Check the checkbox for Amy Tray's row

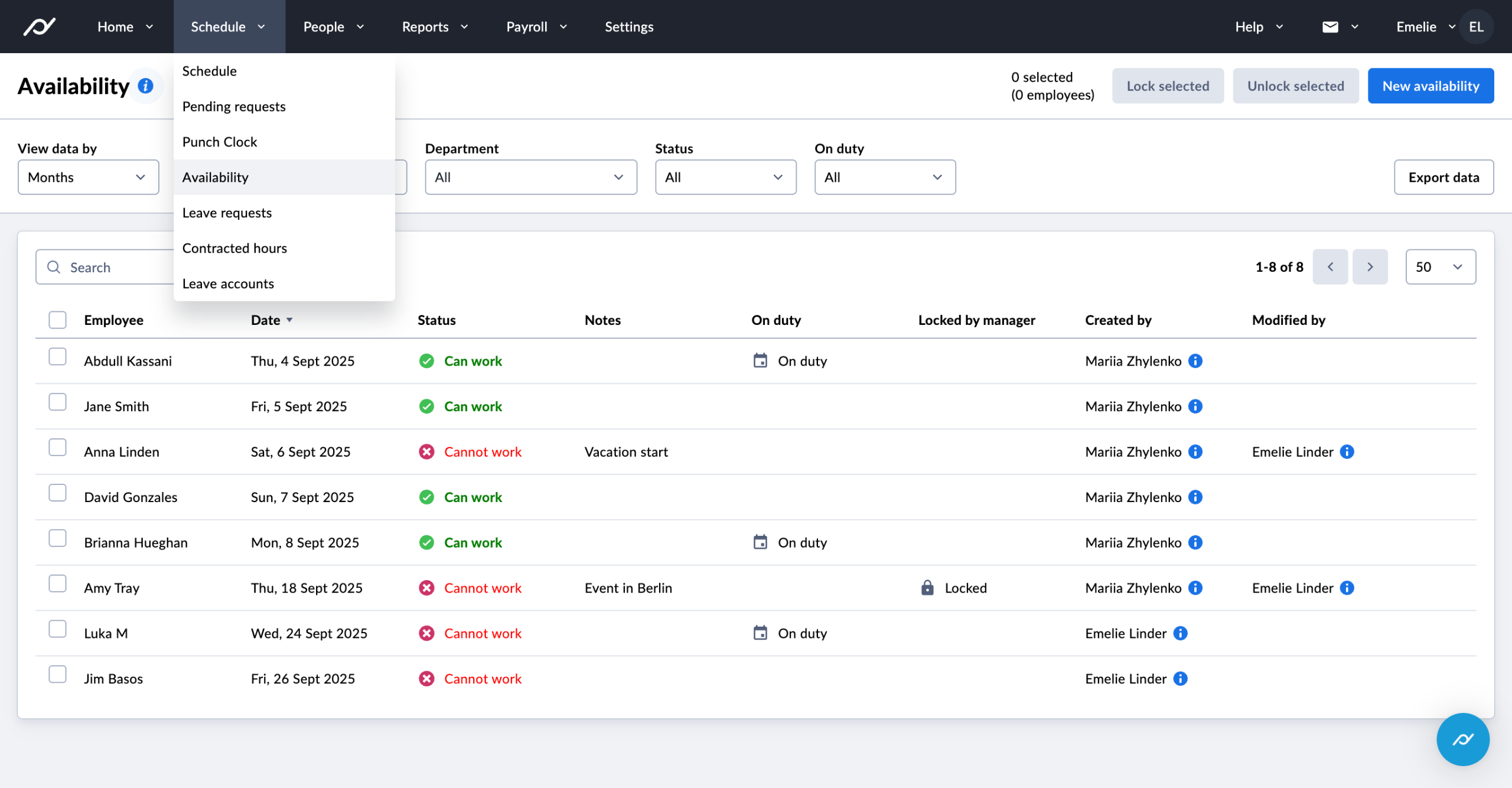coord(57,583)
